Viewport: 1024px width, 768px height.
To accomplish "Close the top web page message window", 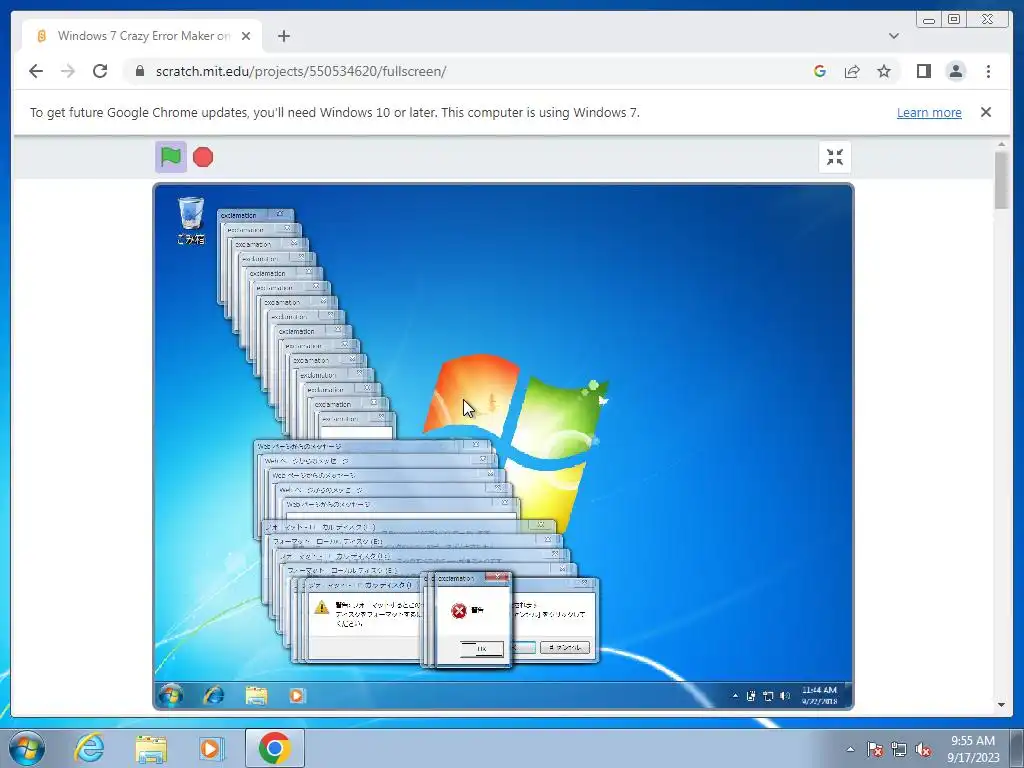I will (x=476, y=445).
